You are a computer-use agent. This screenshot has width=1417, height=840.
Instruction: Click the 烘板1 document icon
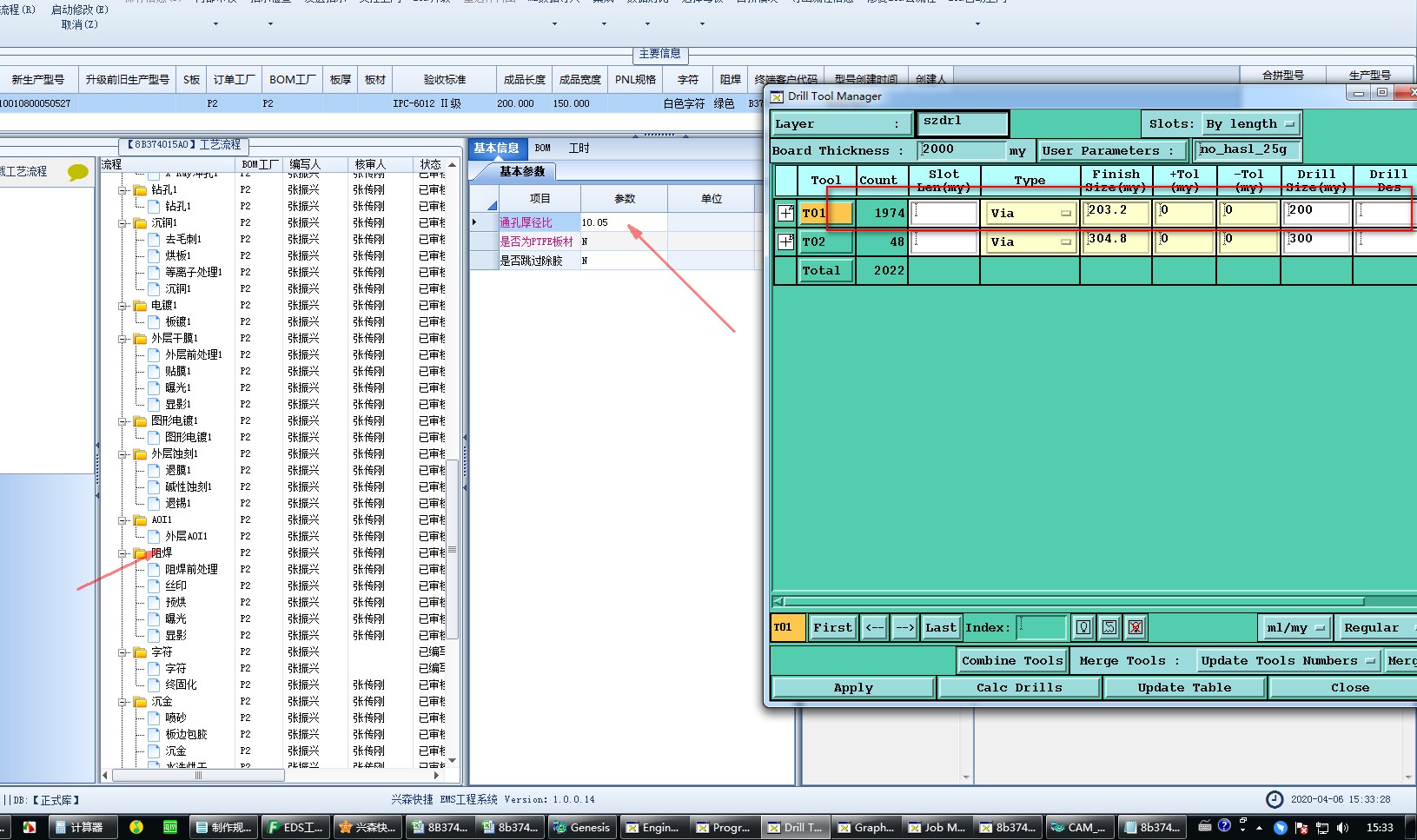[x=154, y=255]
